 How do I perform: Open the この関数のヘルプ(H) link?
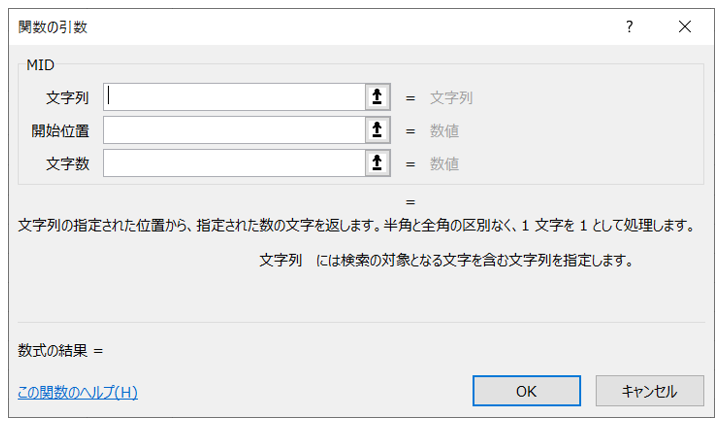[78, 392]
